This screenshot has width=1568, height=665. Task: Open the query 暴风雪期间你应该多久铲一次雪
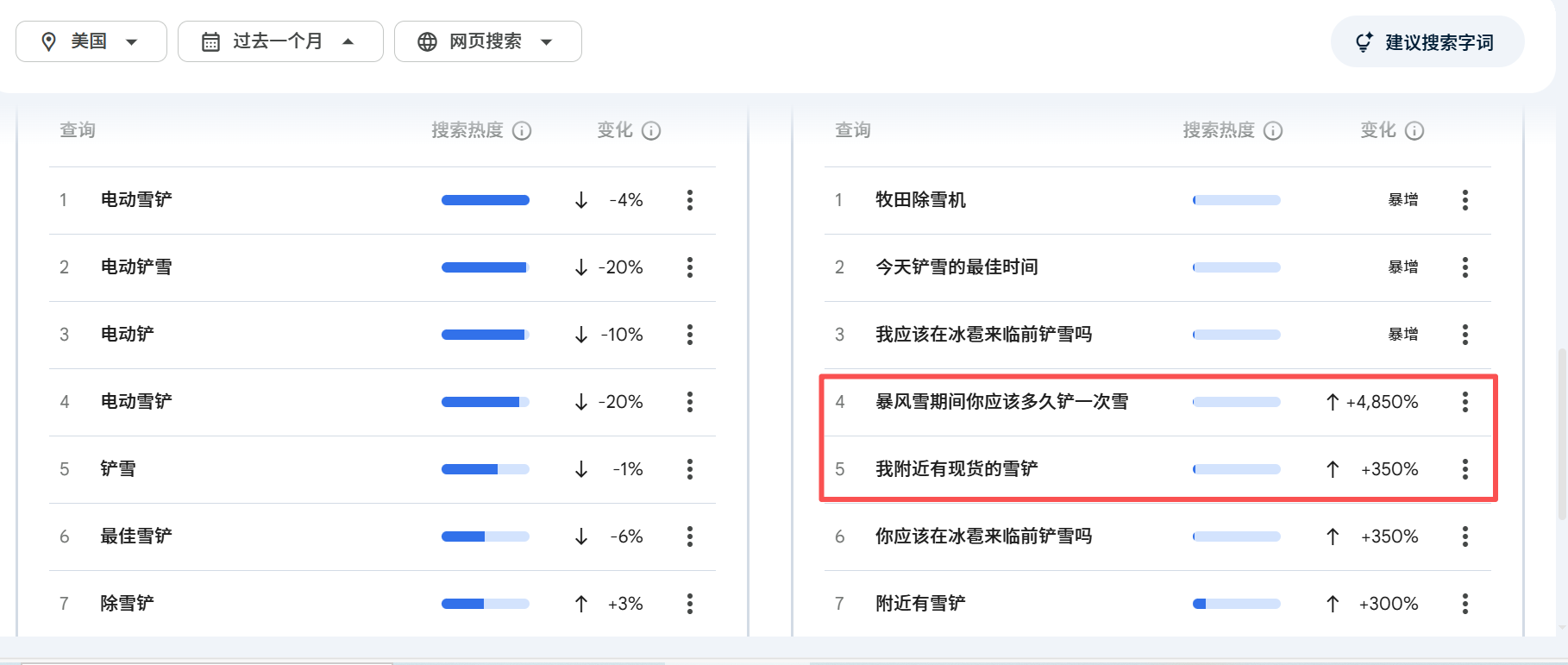click(1001, 402)
